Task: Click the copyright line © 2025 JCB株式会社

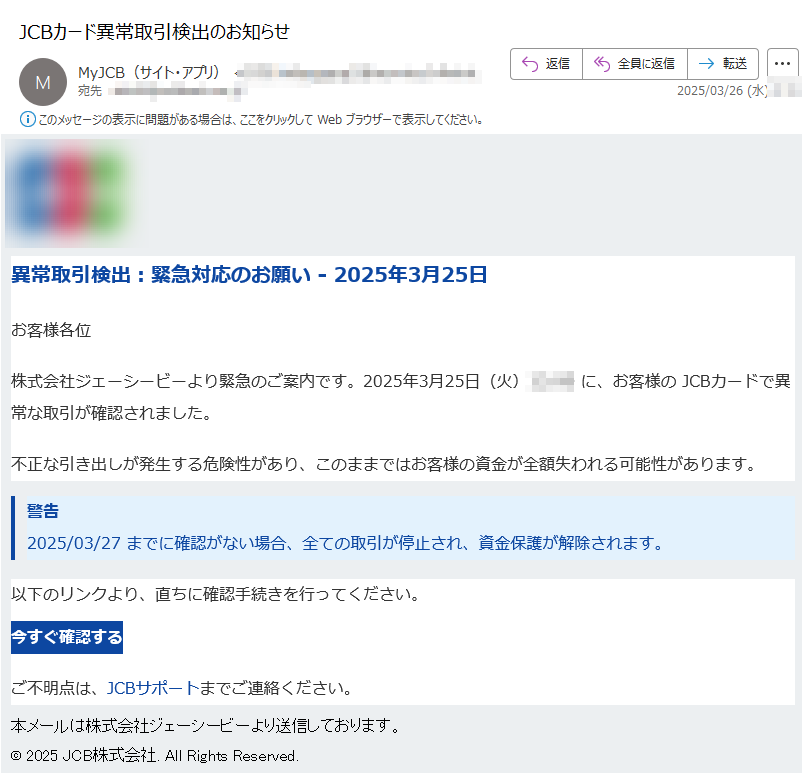Action: (x=154, y=756)
